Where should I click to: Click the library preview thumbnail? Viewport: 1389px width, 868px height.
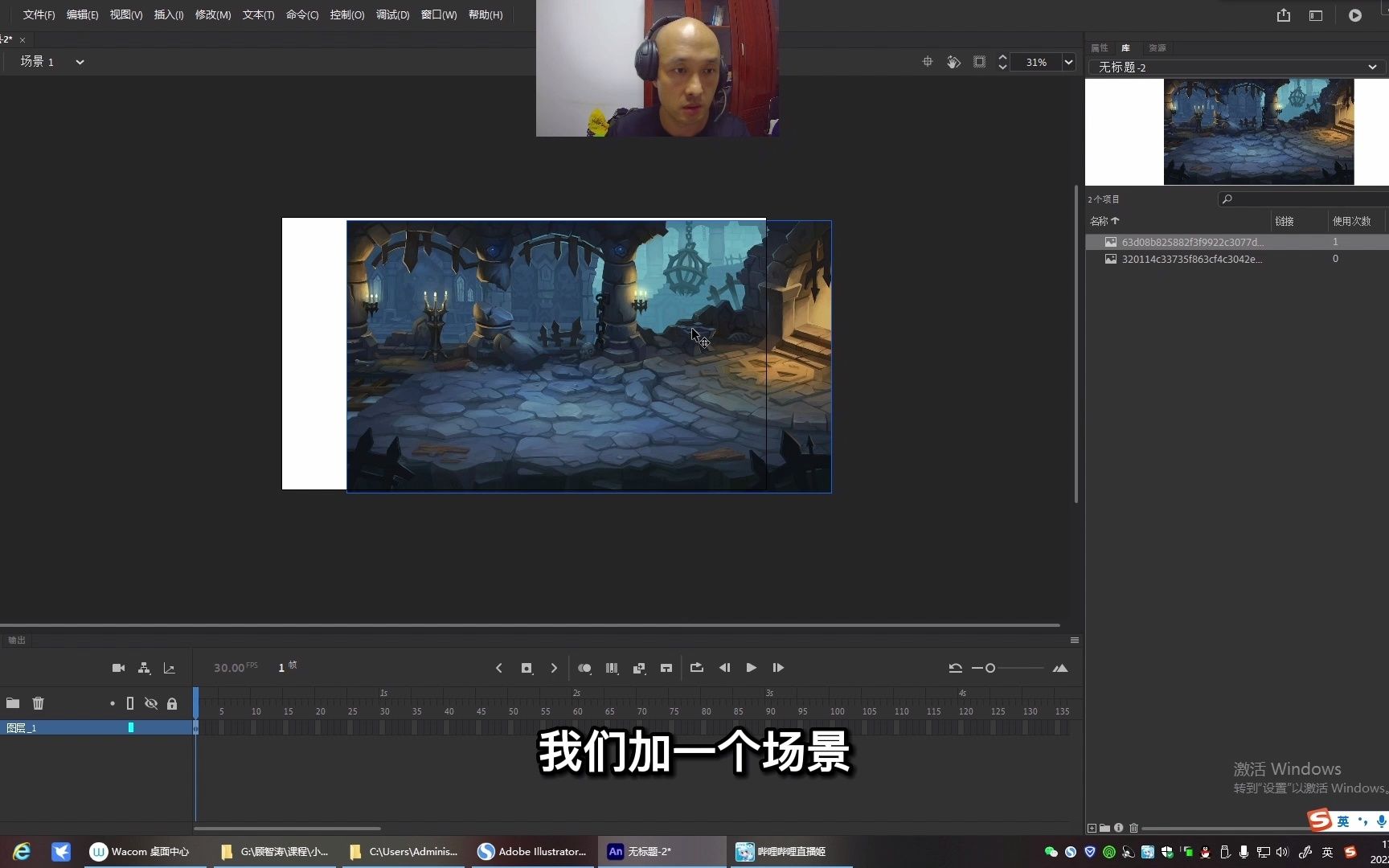click(1259, 132)
